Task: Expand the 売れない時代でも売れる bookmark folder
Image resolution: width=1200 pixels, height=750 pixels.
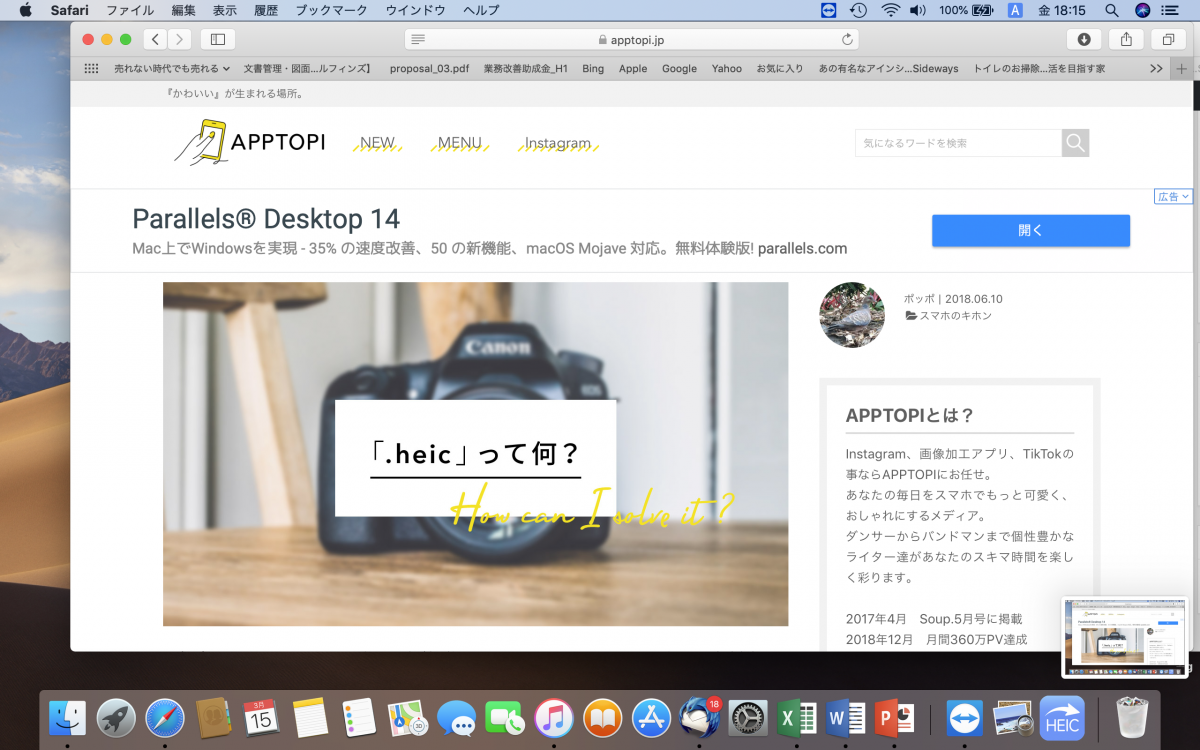Action: click(167, 68)
